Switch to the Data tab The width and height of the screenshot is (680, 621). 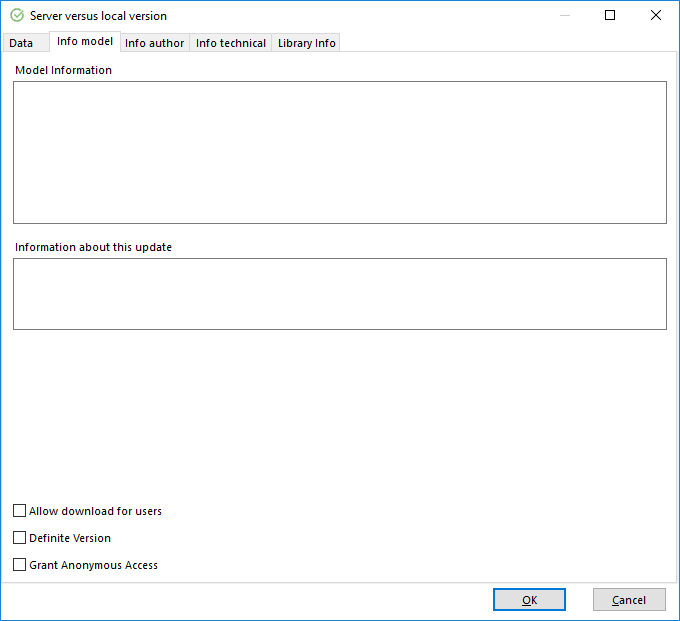(25, 43)
